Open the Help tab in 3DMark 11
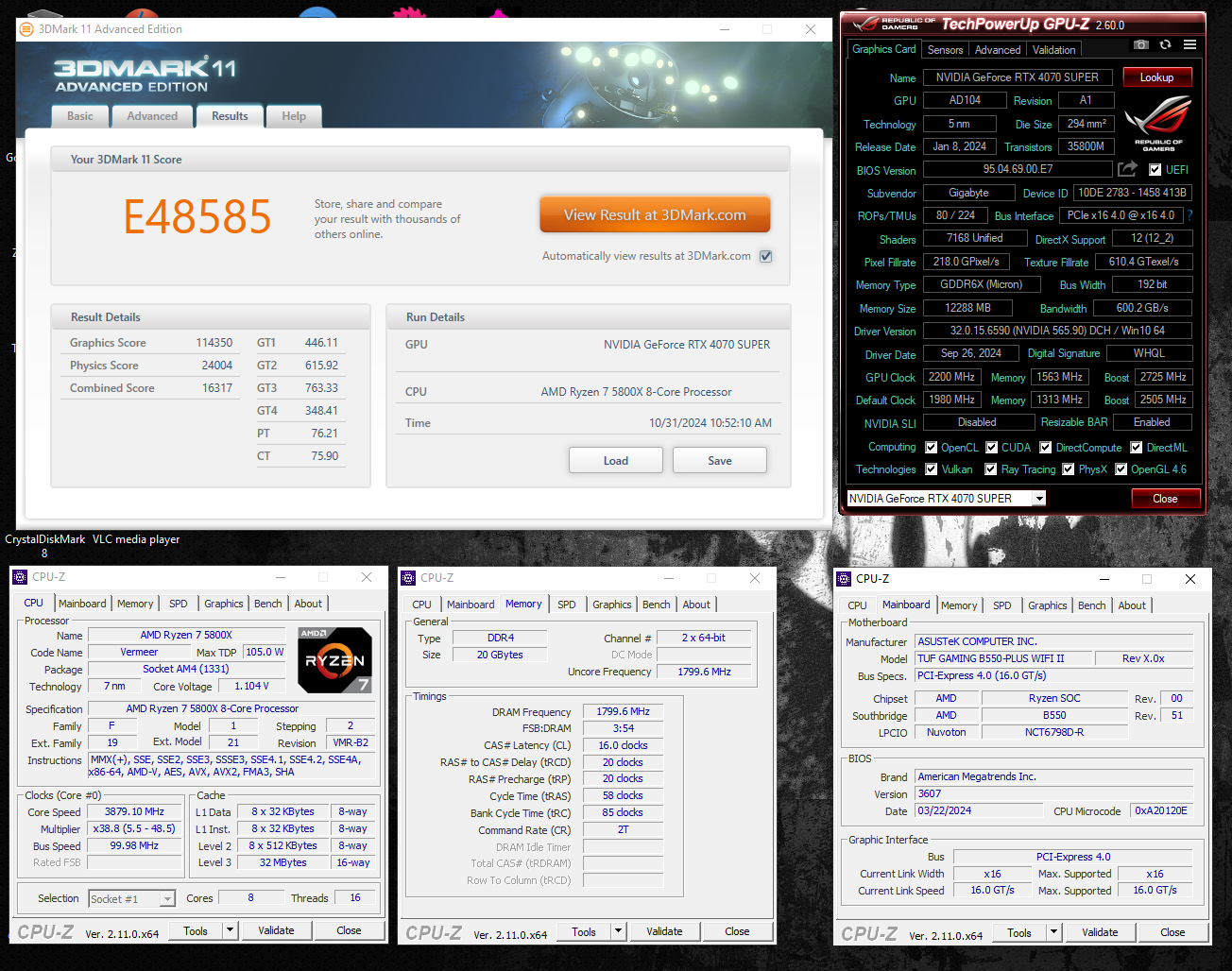This screenshot has width=1232, height=971. (x=294, y=116)
